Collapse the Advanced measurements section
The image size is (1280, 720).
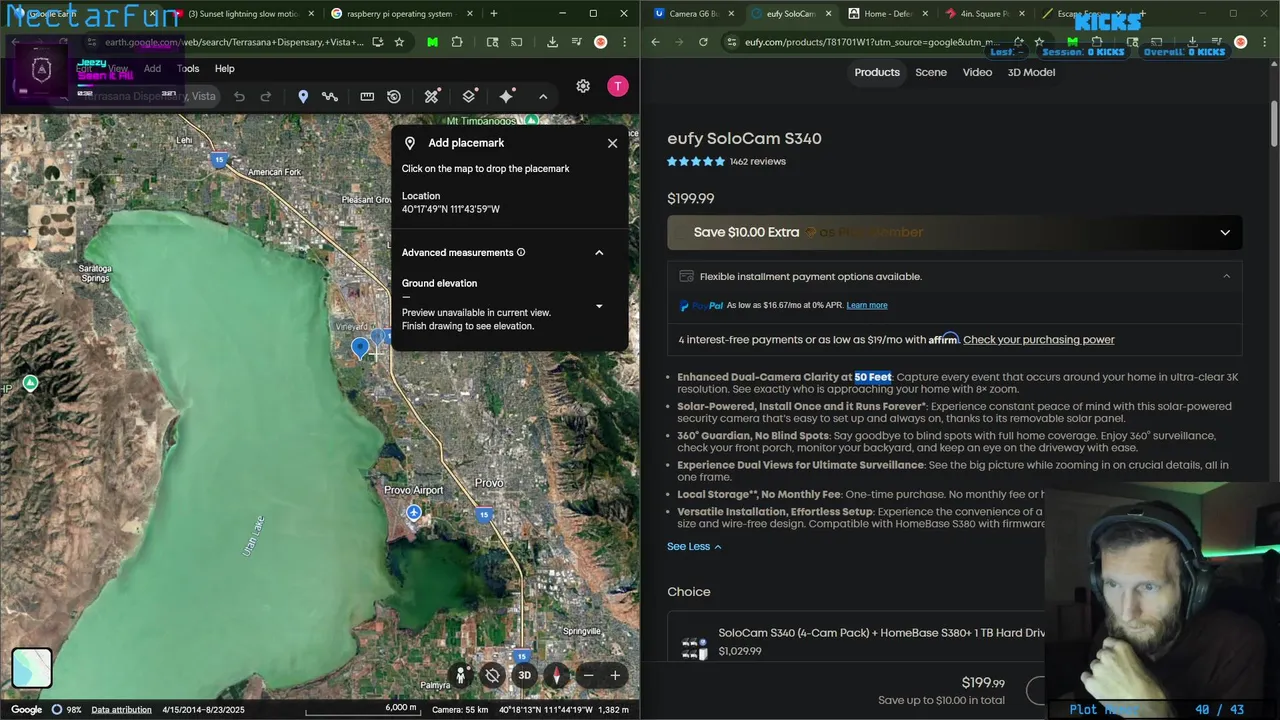(599, 253)
